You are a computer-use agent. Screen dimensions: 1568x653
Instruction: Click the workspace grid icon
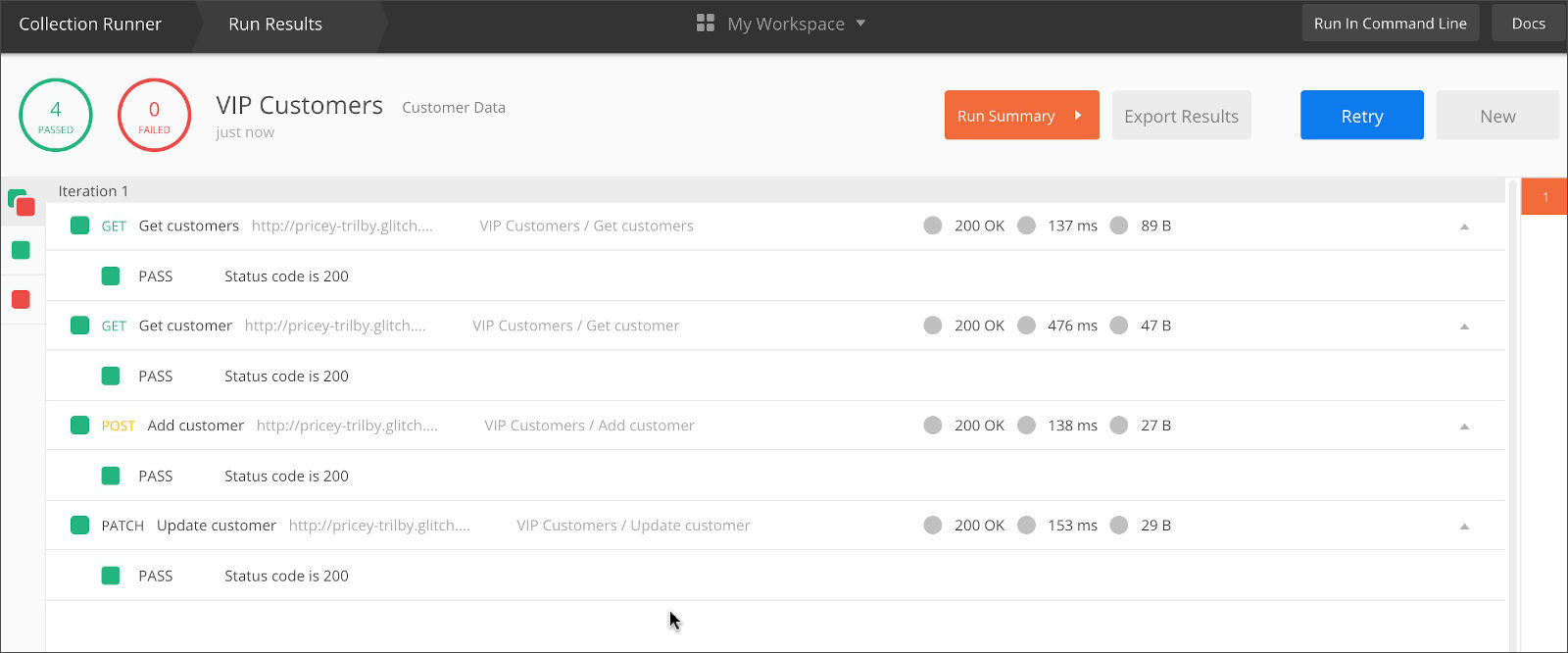click(706, 23)
